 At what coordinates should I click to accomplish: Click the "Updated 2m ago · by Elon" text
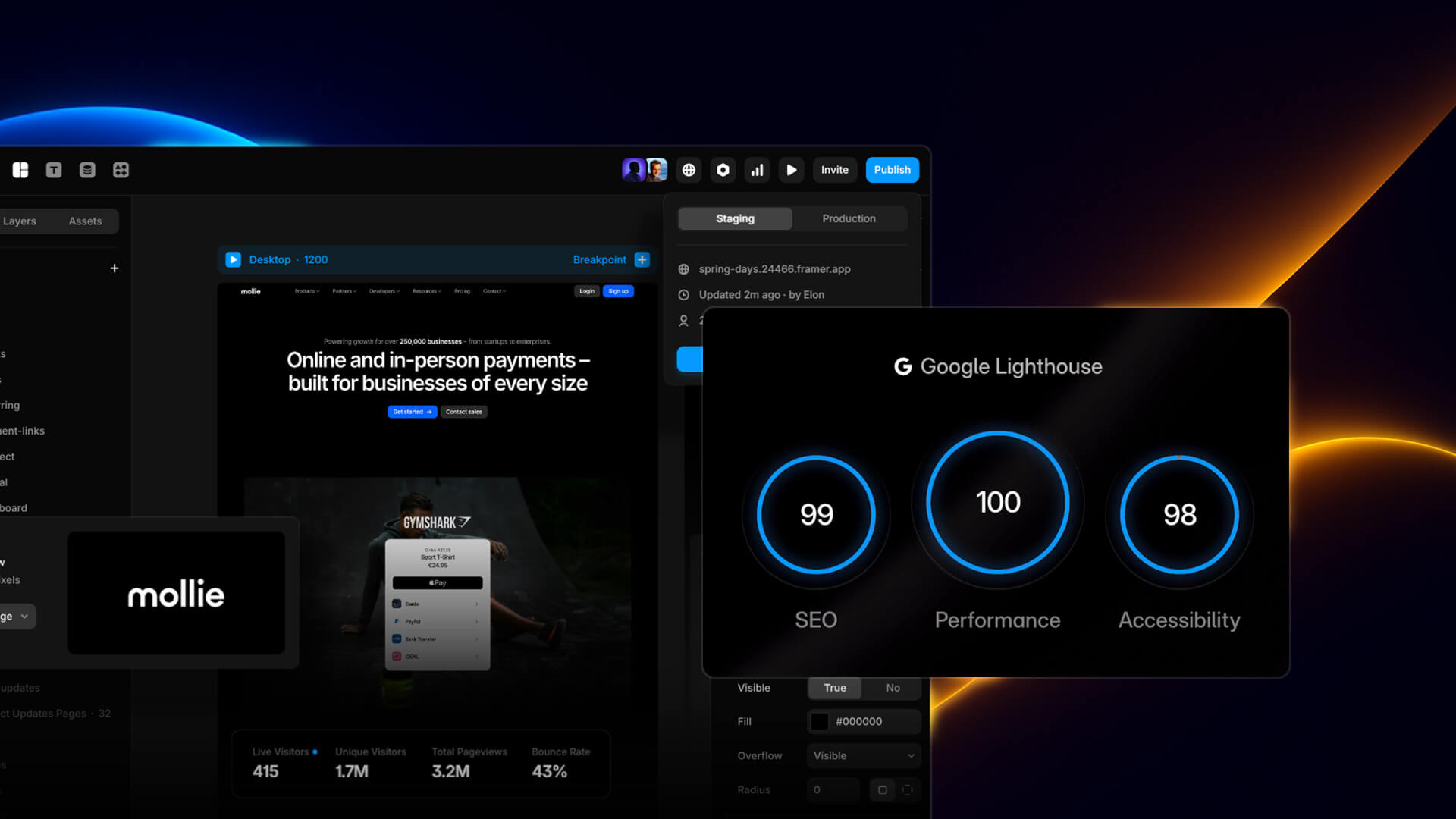(x=761, y=295)
